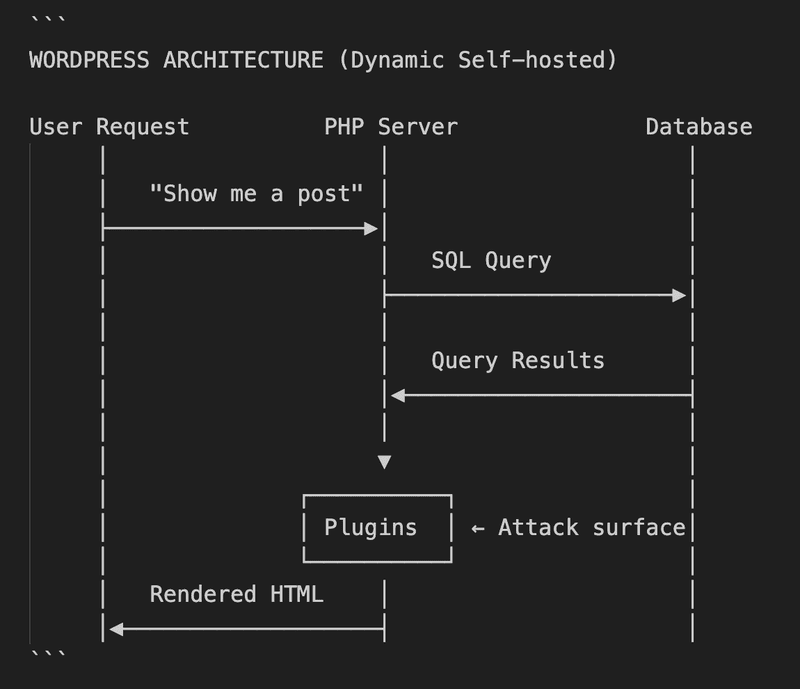
Task: Click the "Show me a post" message label
Action: (256, 193)
